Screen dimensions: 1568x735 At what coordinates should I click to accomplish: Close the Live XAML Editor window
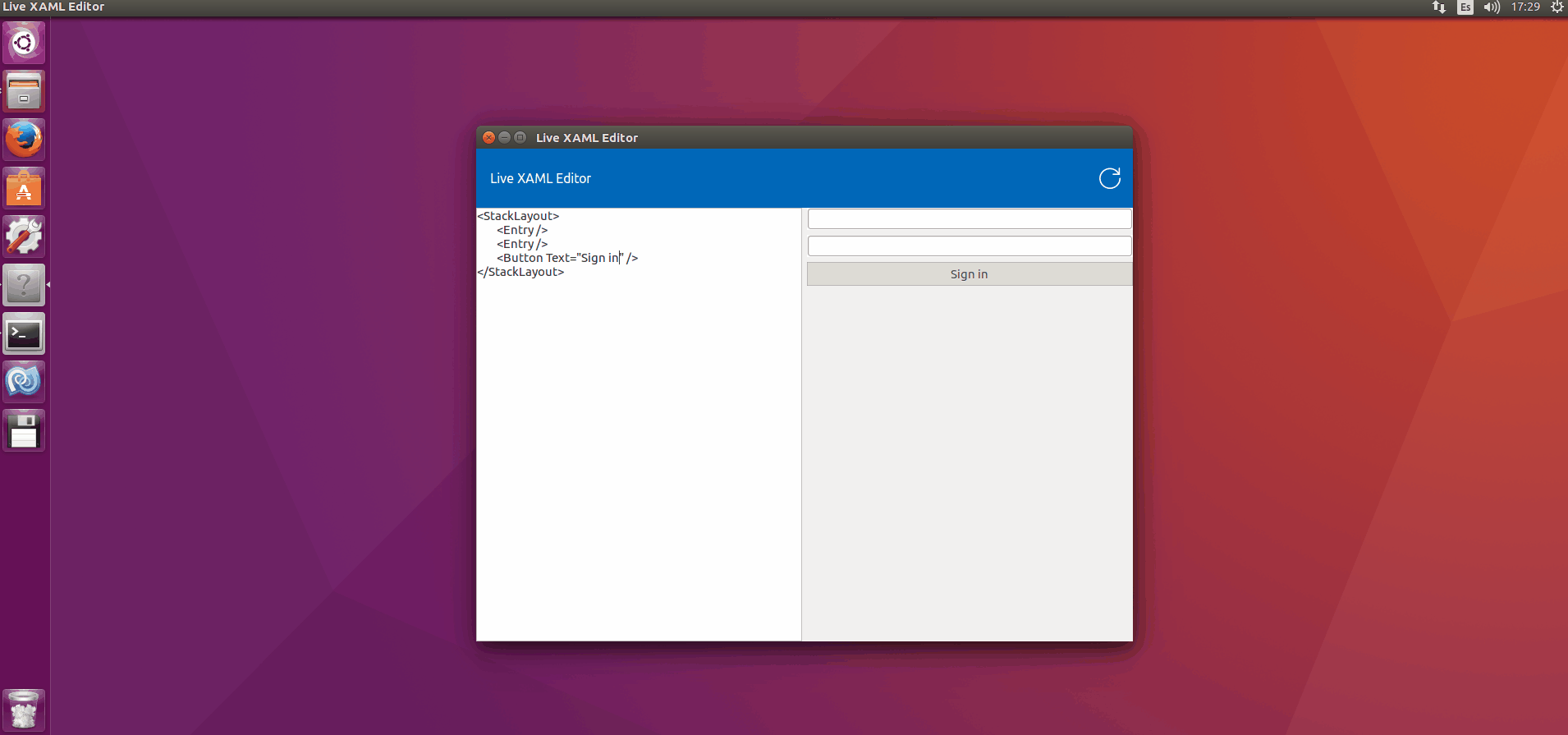click(488, 137)
